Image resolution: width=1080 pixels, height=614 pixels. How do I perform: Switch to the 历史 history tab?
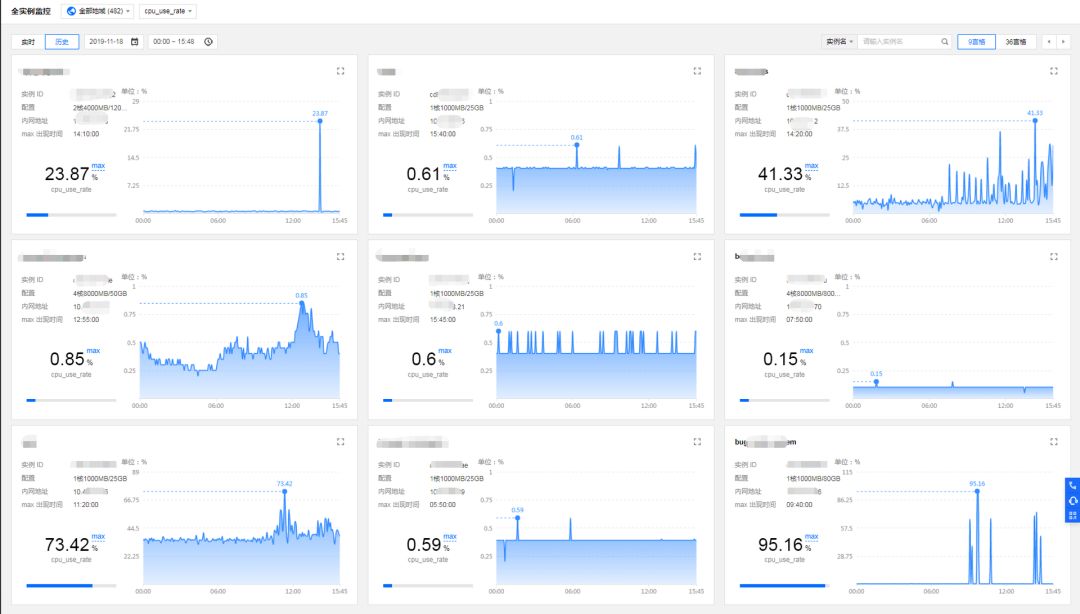pos(62,41)
